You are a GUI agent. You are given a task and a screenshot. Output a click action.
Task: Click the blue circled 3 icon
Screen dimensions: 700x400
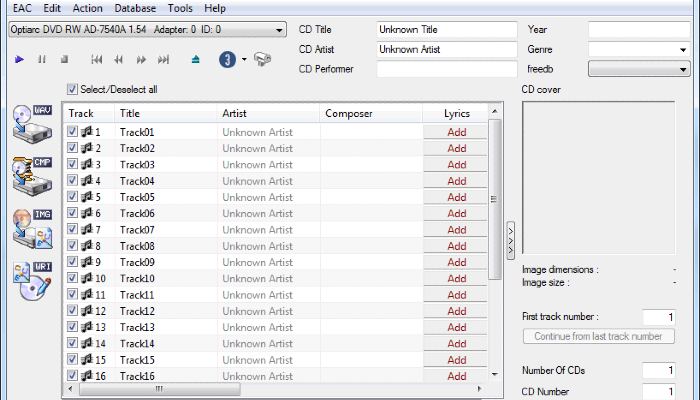pos(227,59)
